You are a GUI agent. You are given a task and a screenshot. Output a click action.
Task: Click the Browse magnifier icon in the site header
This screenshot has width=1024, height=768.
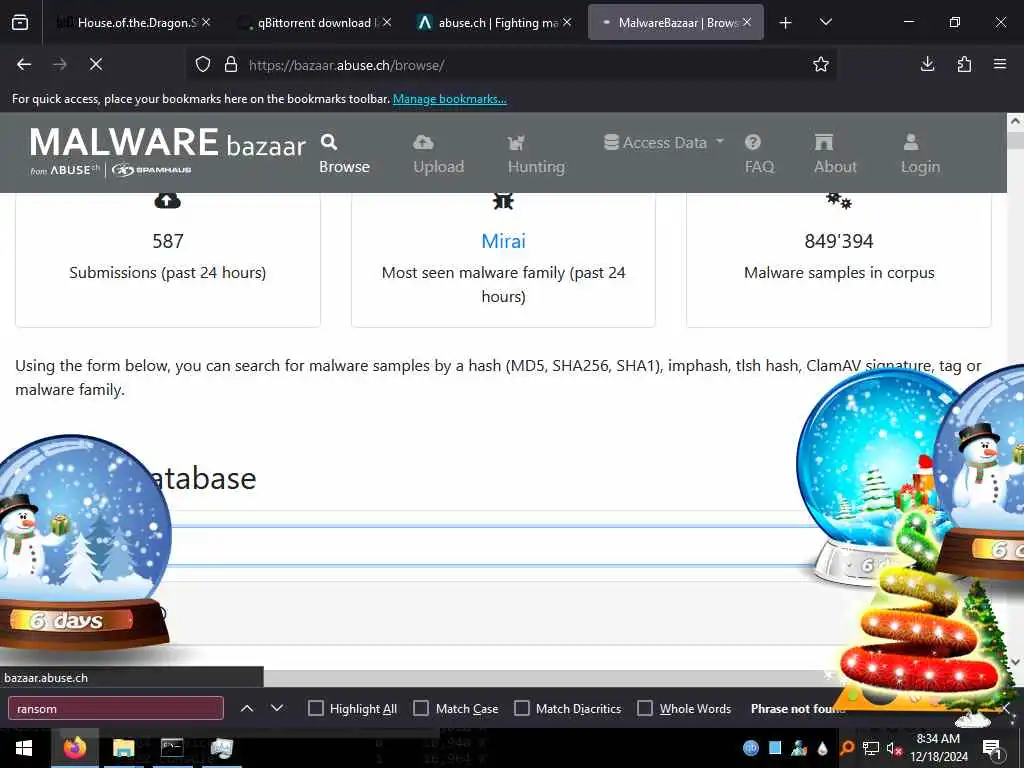click(x=328, y=142)
